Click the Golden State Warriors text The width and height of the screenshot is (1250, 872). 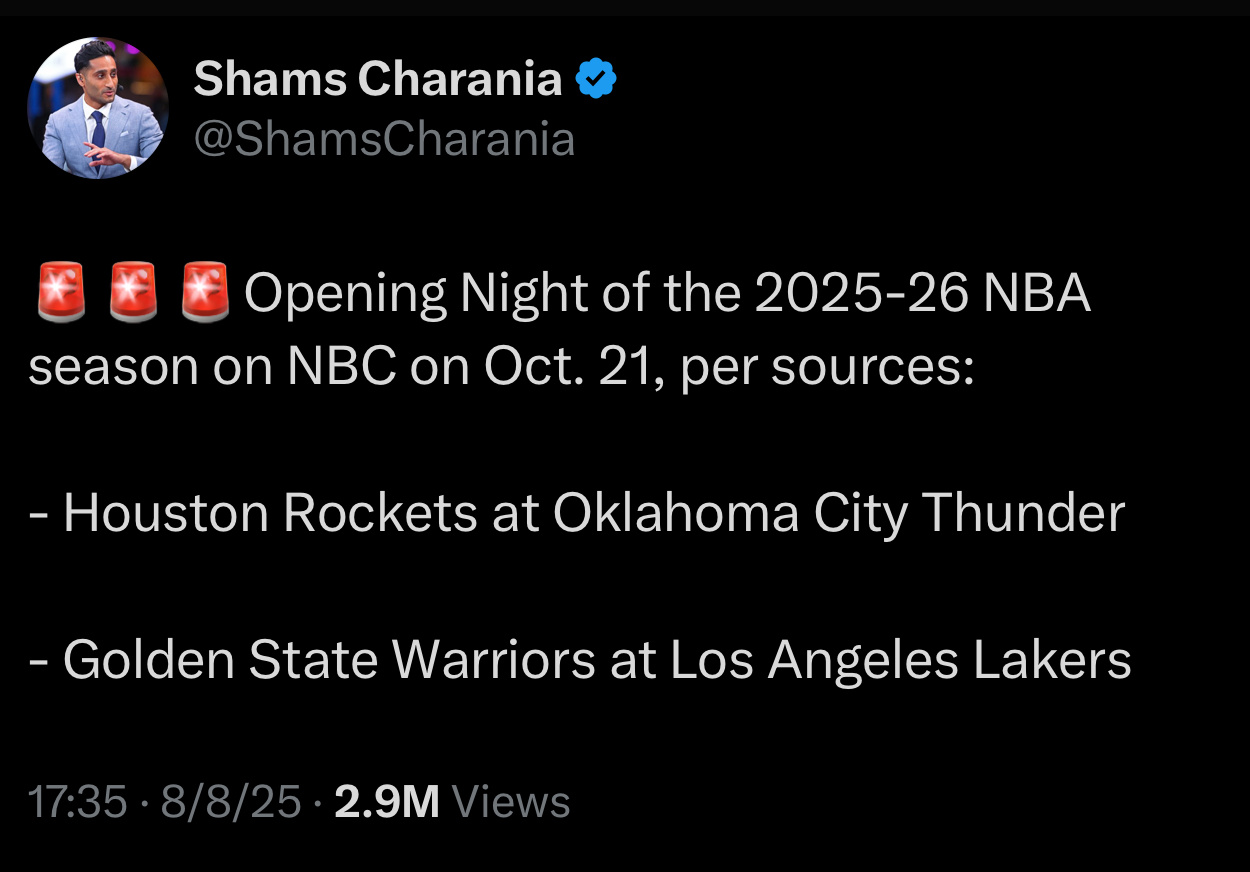click(330, 660)
